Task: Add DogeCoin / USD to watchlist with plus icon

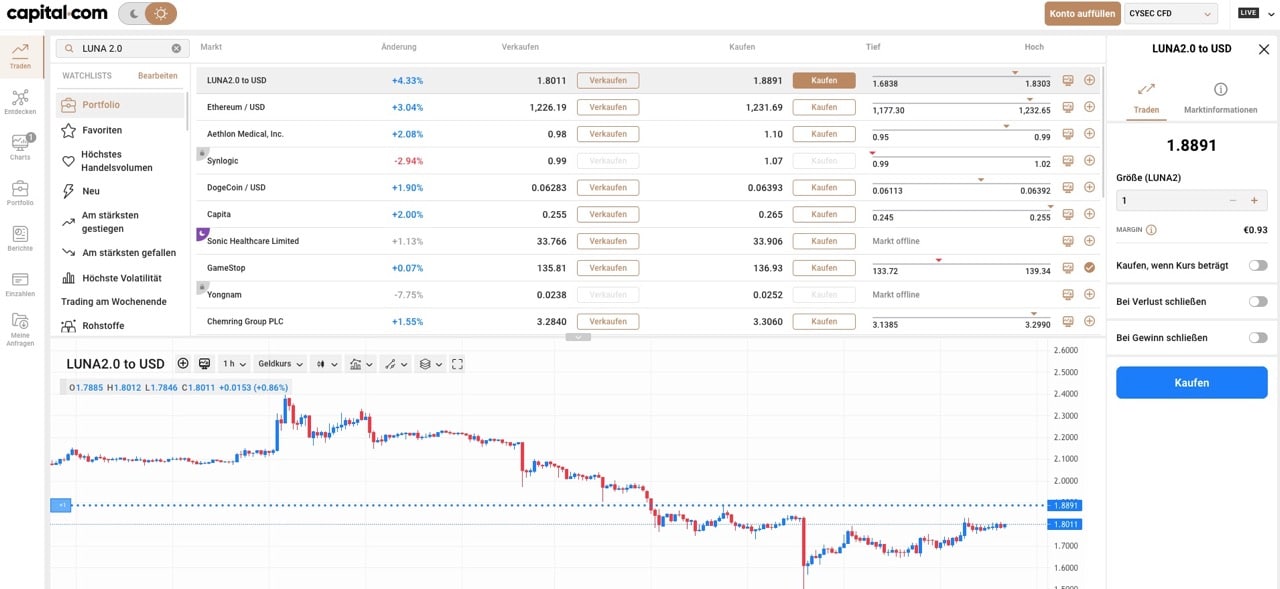Action: (1089, 188)
